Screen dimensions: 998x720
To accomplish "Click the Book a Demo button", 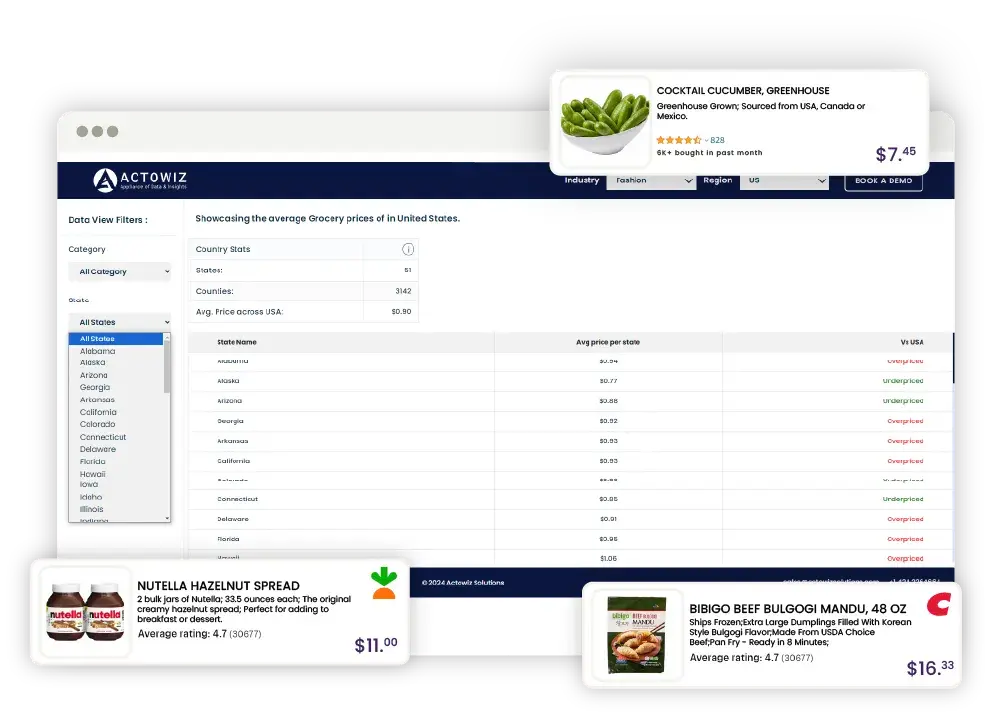I will pyautogui.click(x=883, y=181).
